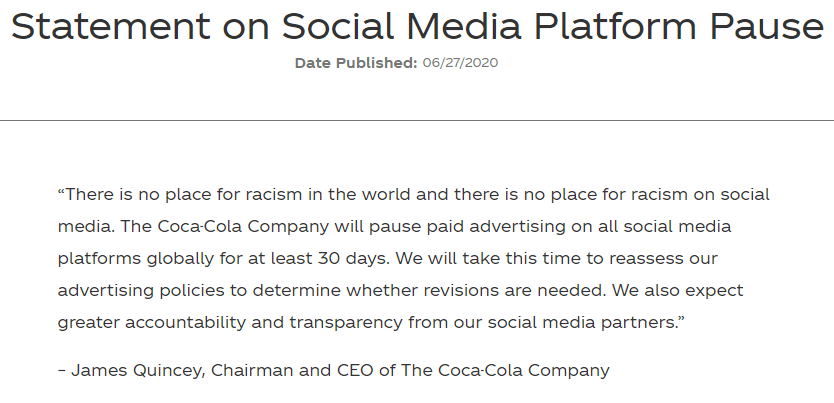
Task: Click the first line starting "There is no place"
Action: pyautogui.click(x=414, y=195)
